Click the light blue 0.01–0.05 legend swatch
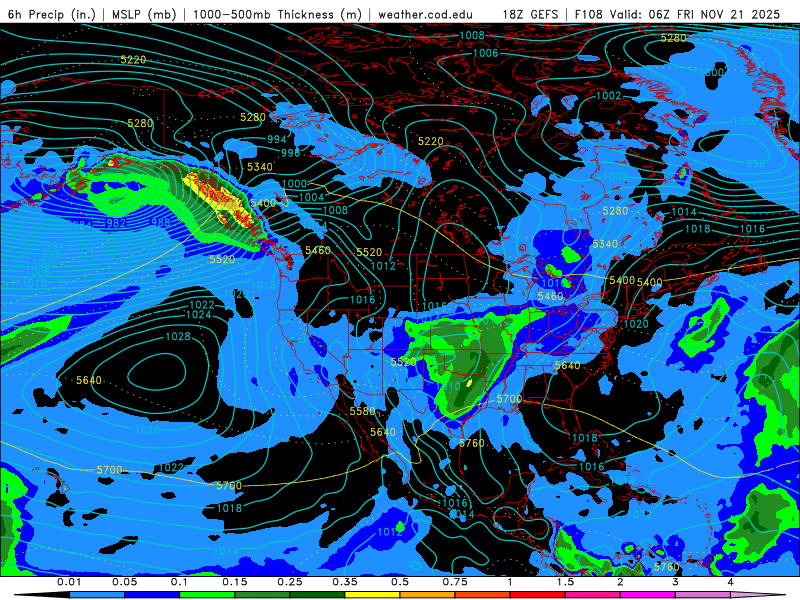The width and height of the screenshot is (800, 600). pos(97,595)
